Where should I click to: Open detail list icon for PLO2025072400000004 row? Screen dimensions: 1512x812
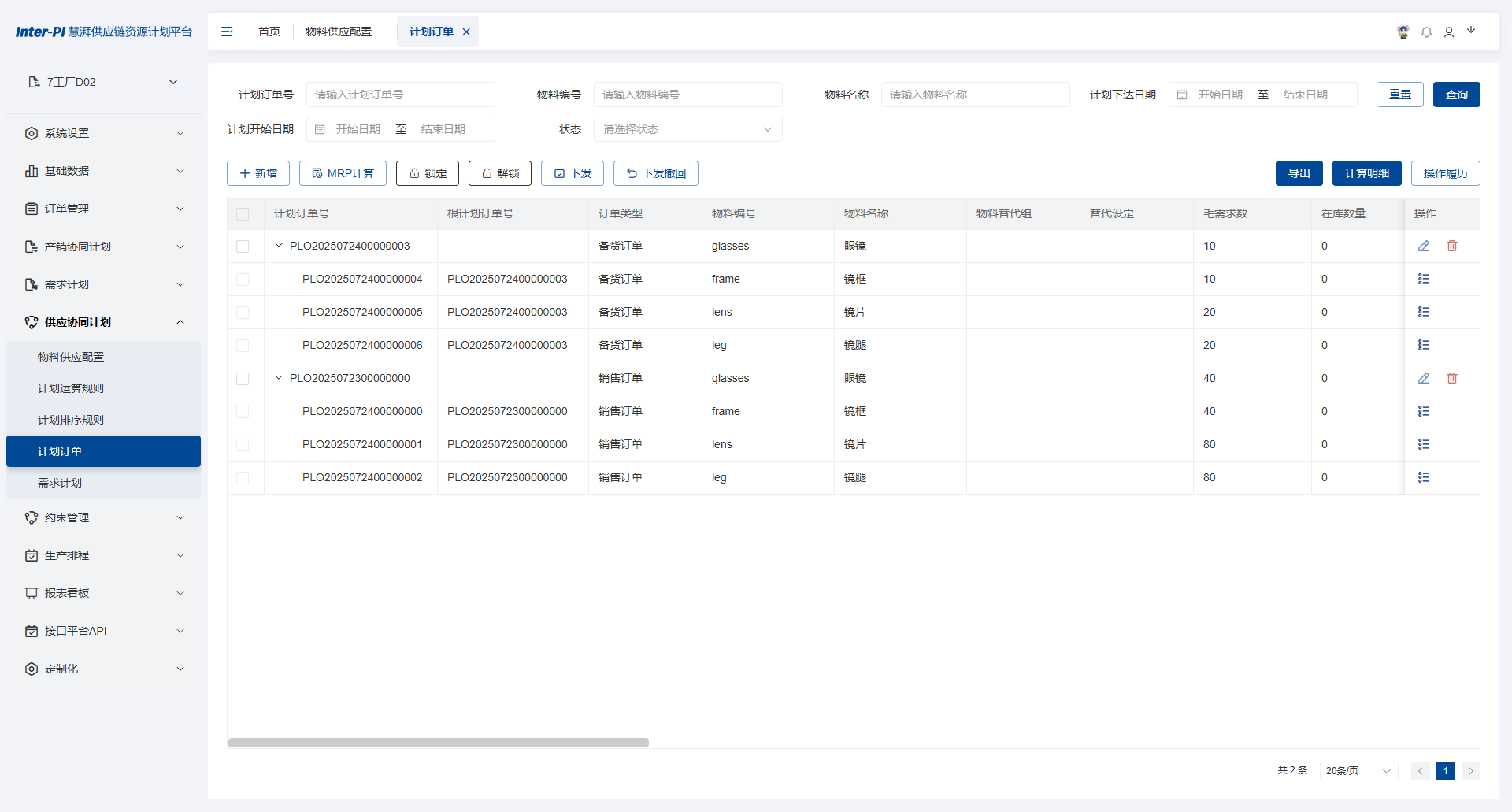(1424, 280)
